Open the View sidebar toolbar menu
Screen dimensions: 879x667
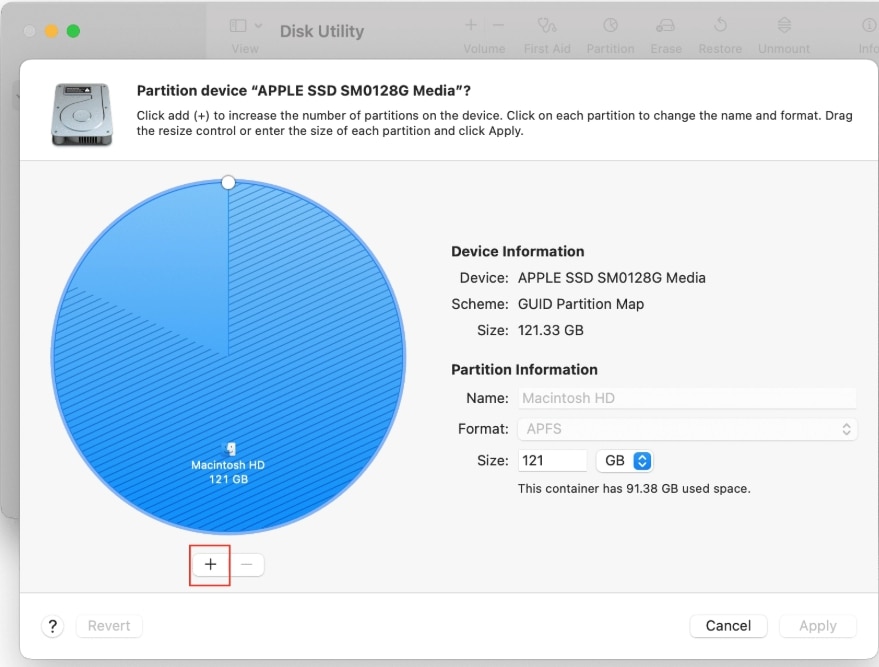coord(246,26)
